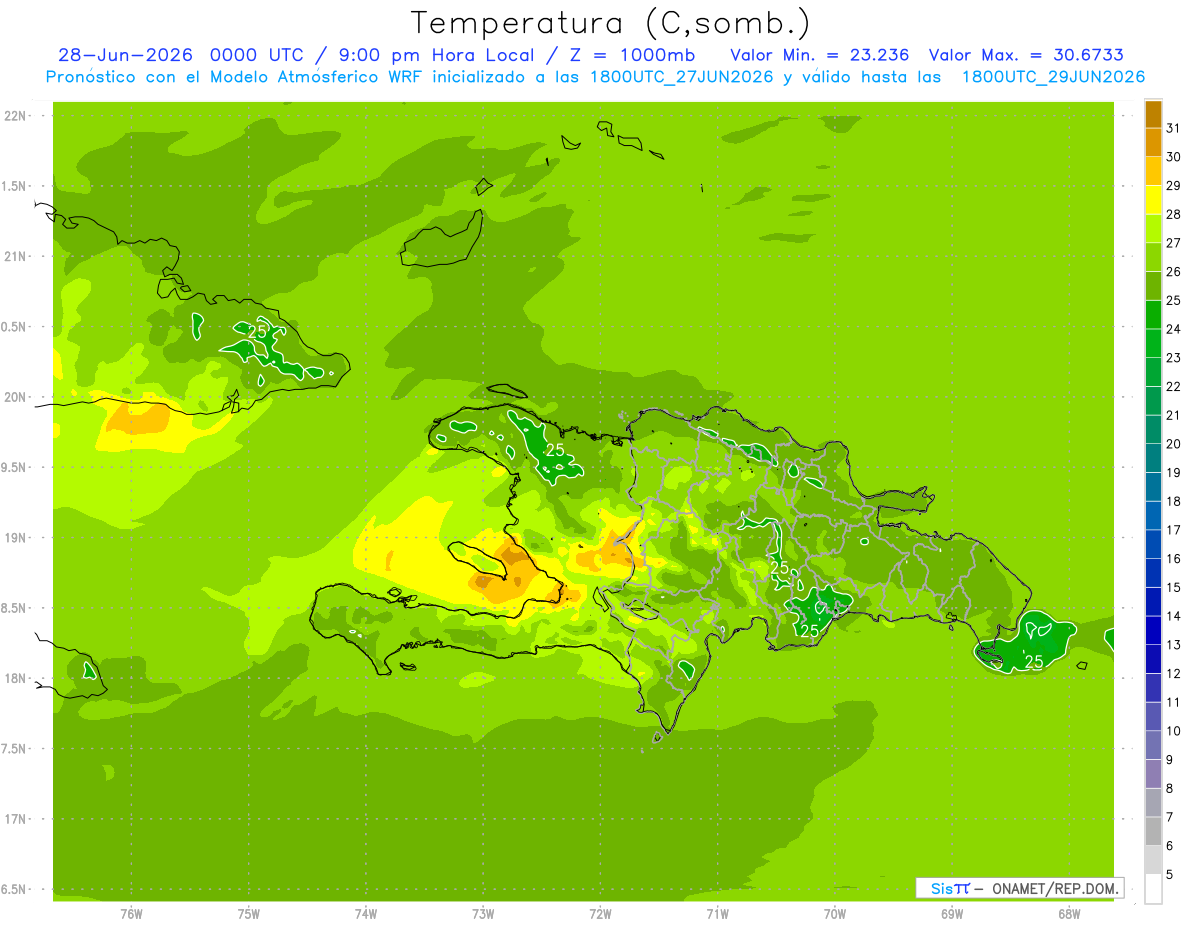
Task: Click the 76W longitude label
Action: point(131,913)
